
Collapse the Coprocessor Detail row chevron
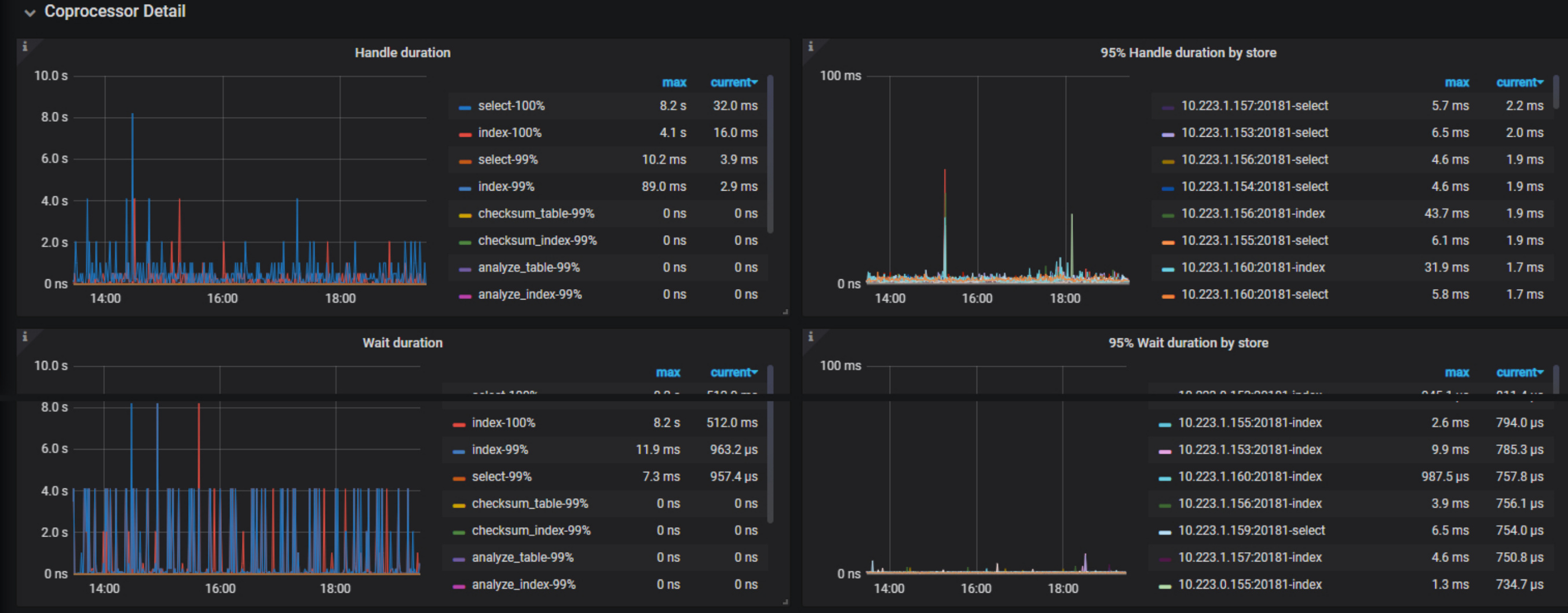(29, 12)
